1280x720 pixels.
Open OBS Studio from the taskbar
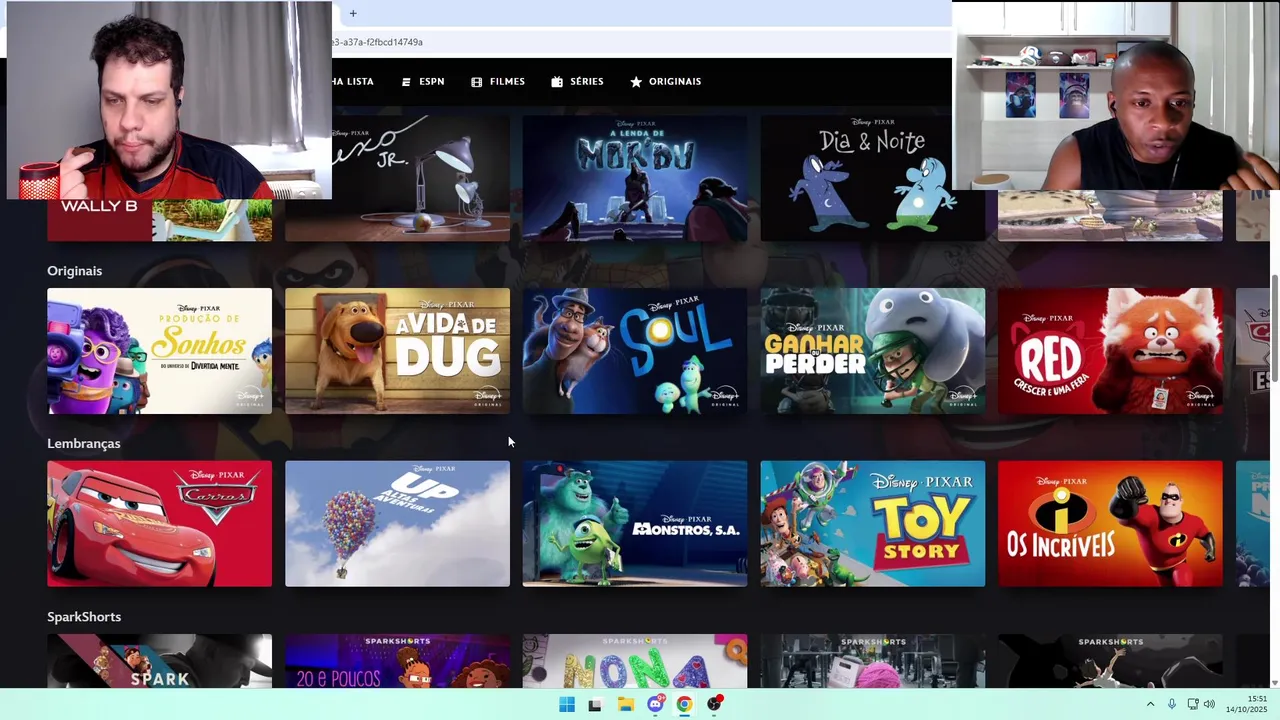(x=714, y=704)
